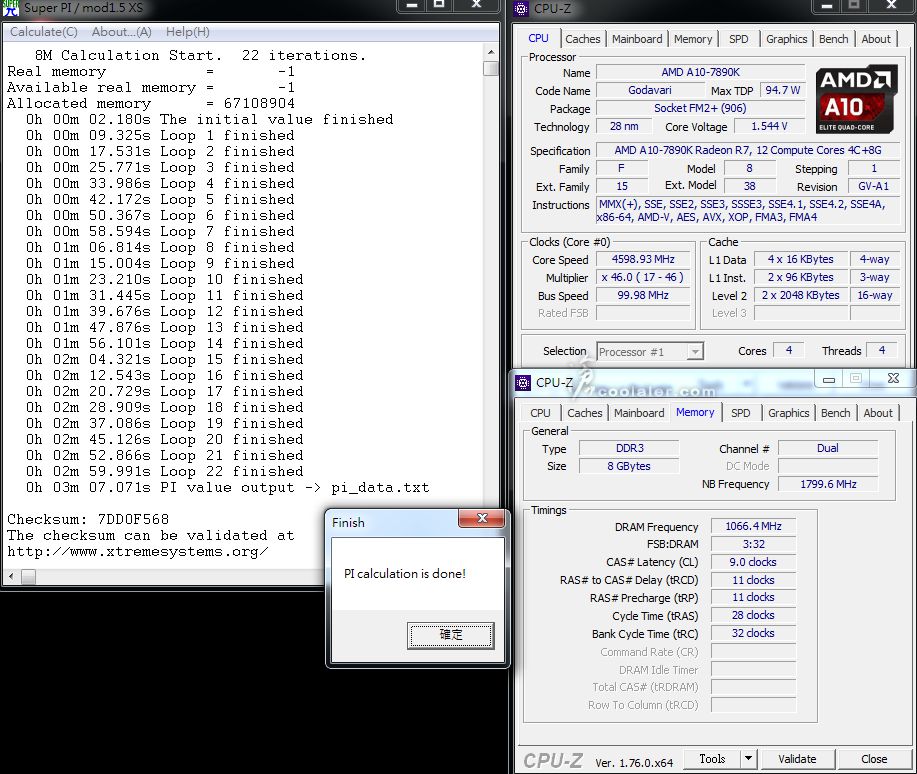Click the CPU-Z icon in the Memory window title bar
The image size is (917, 774).
click(x=523, y=382)
